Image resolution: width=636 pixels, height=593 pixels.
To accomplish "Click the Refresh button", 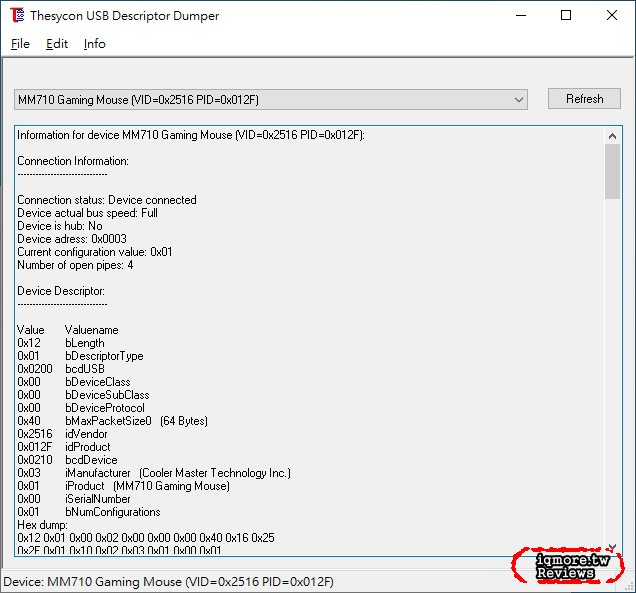I will tap(584, 99).
